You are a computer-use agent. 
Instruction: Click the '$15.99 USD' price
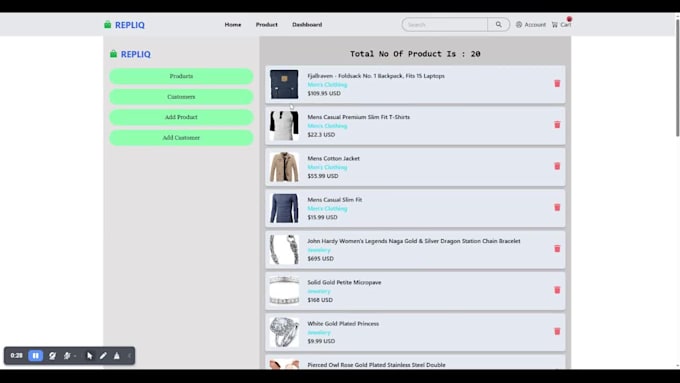click(x=322, y=217)
